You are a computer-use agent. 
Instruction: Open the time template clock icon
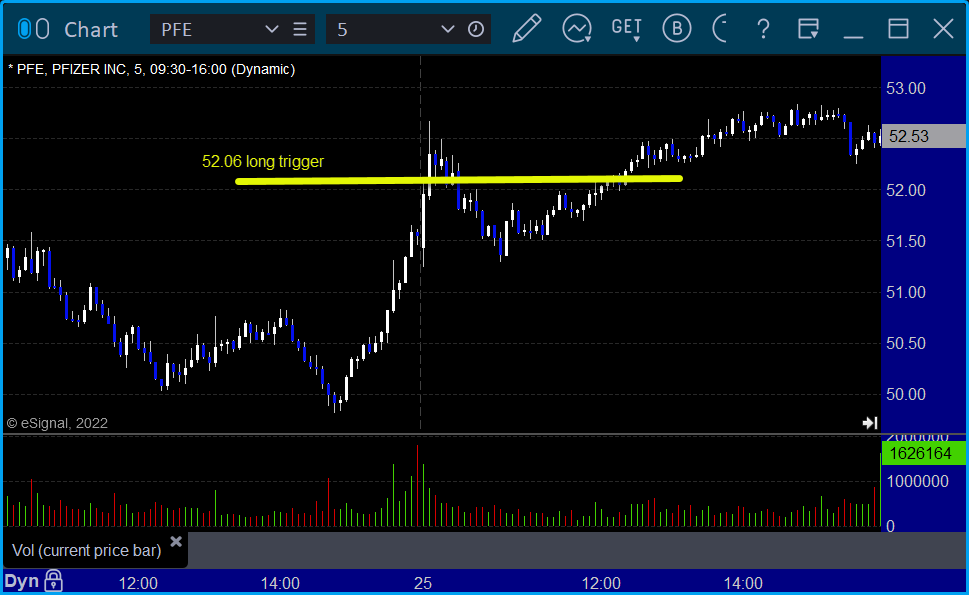click(x=476, y=29)
